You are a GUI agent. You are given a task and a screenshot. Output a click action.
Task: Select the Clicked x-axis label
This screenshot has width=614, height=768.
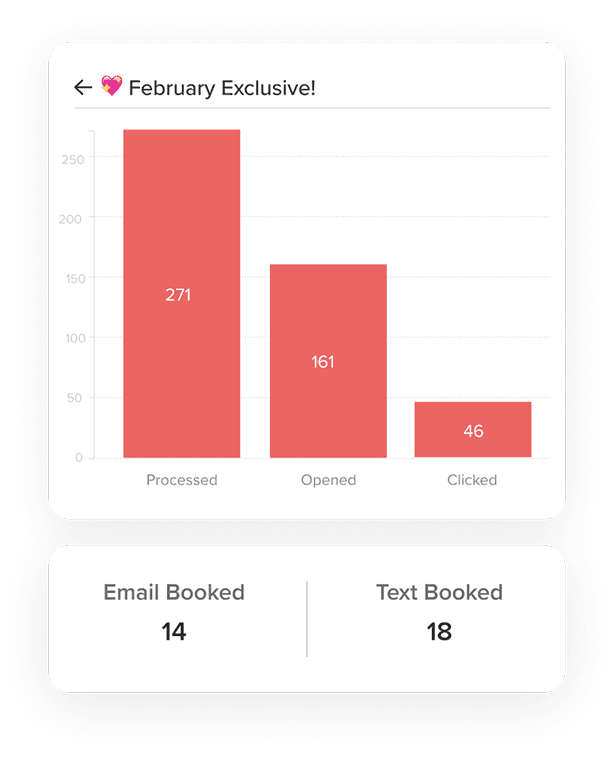point(472,480)
